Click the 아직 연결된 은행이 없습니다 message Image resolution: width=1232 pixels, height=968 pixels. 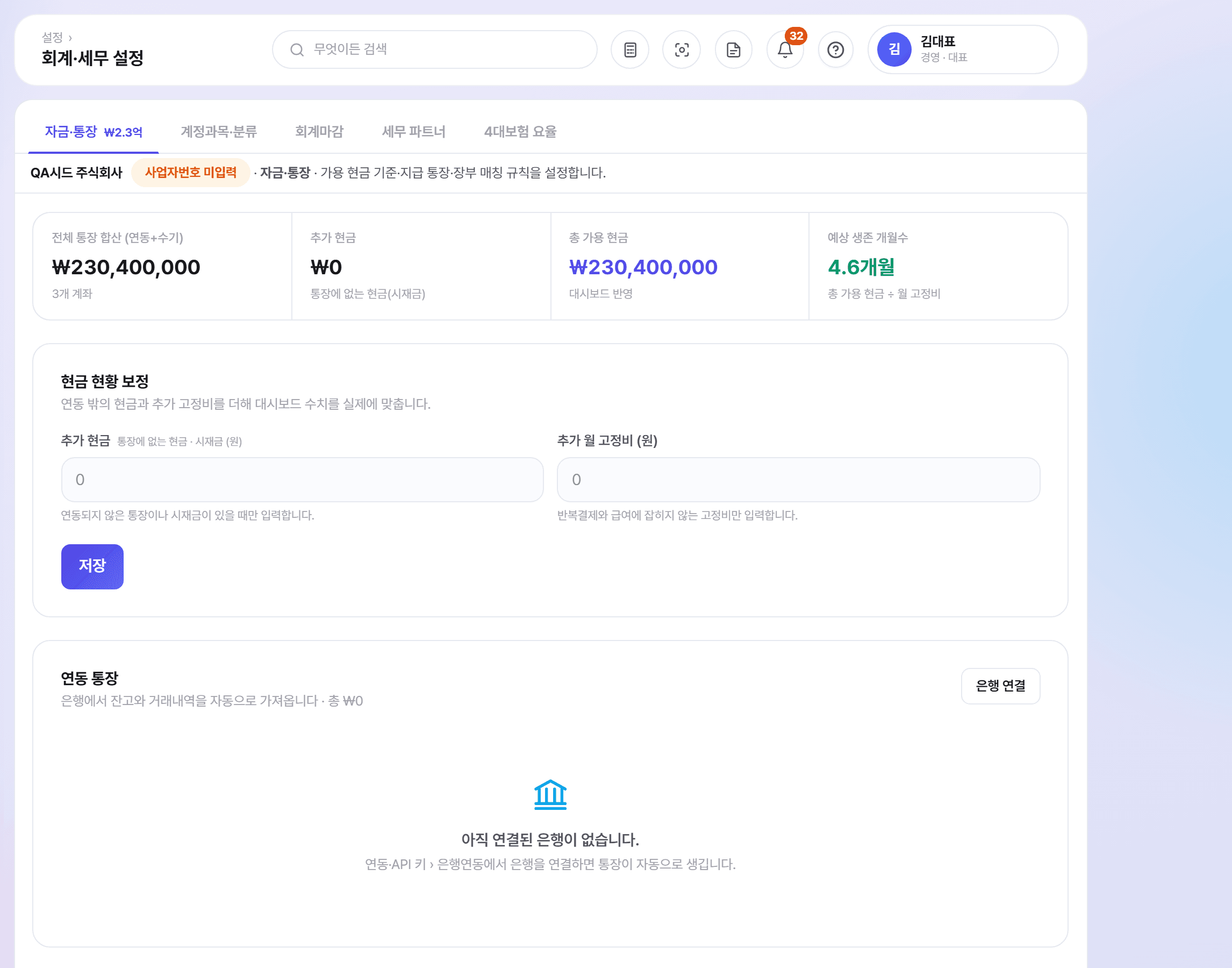(550, 839)
